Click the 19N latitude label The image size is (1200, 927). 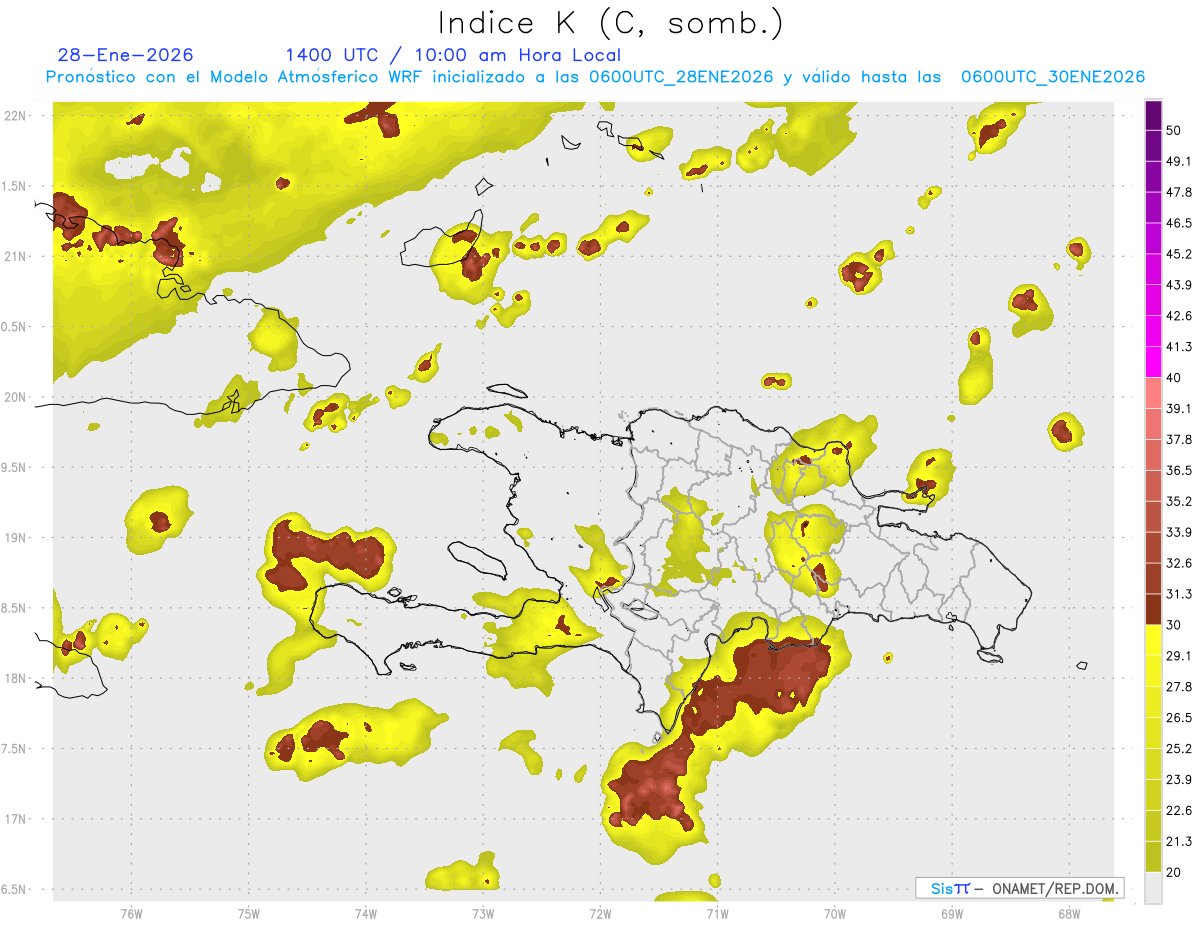click(x=14, y=538)
